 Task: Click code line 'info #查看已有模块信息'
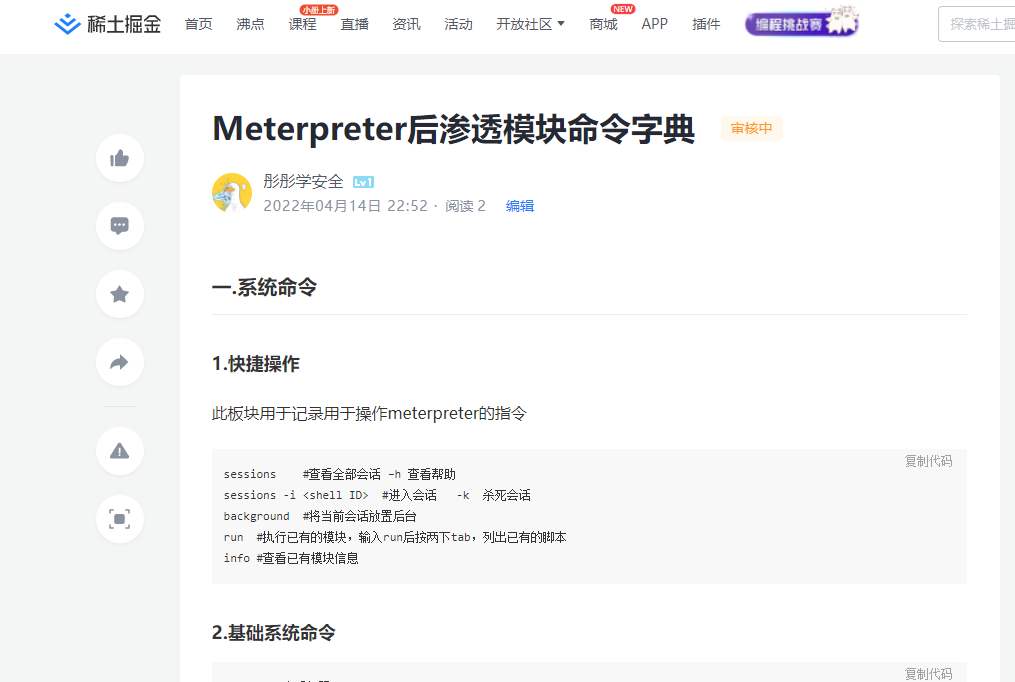tap(291, 558)
